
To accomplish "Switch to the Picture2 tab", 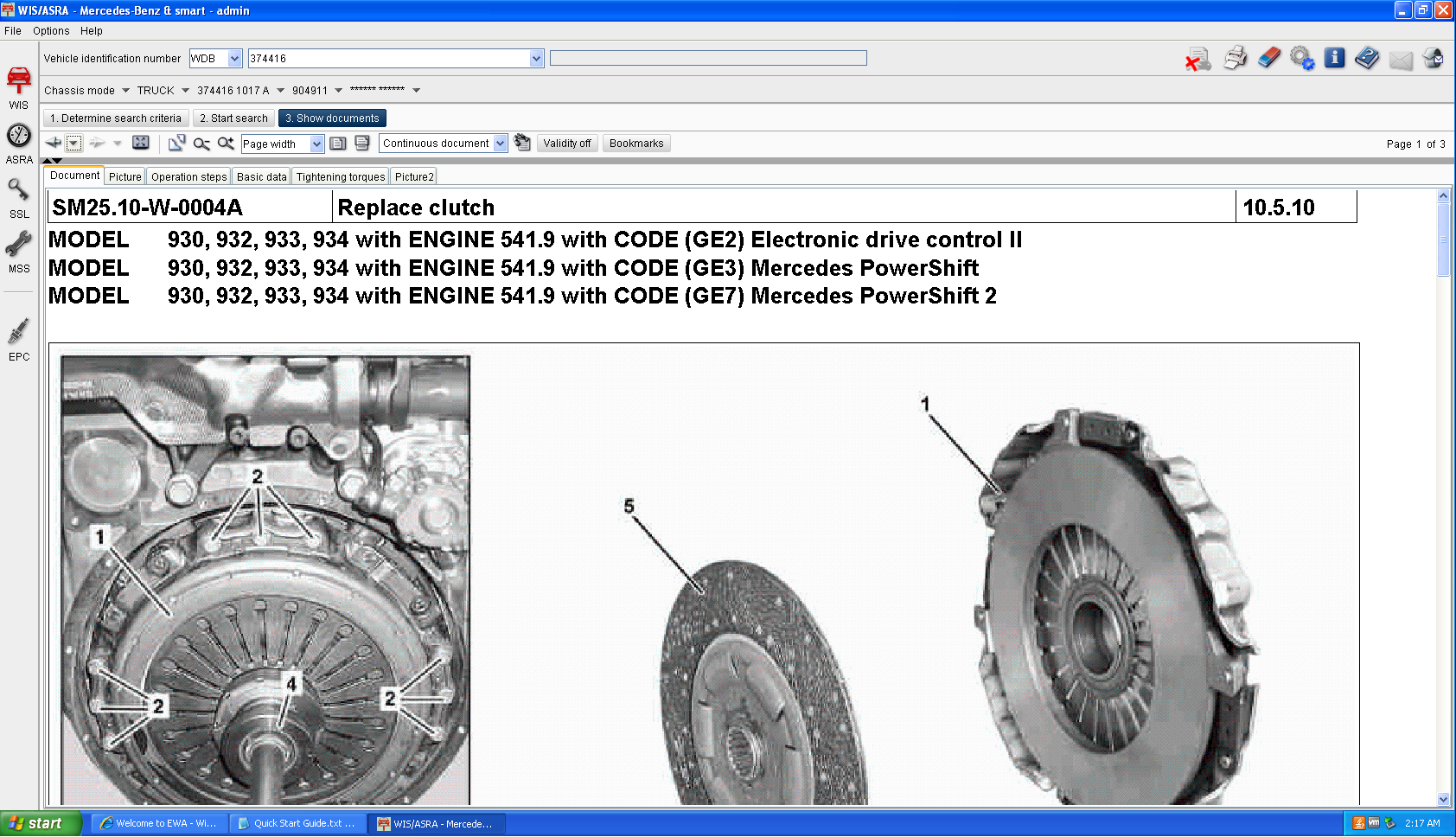I will coord(414,176).
